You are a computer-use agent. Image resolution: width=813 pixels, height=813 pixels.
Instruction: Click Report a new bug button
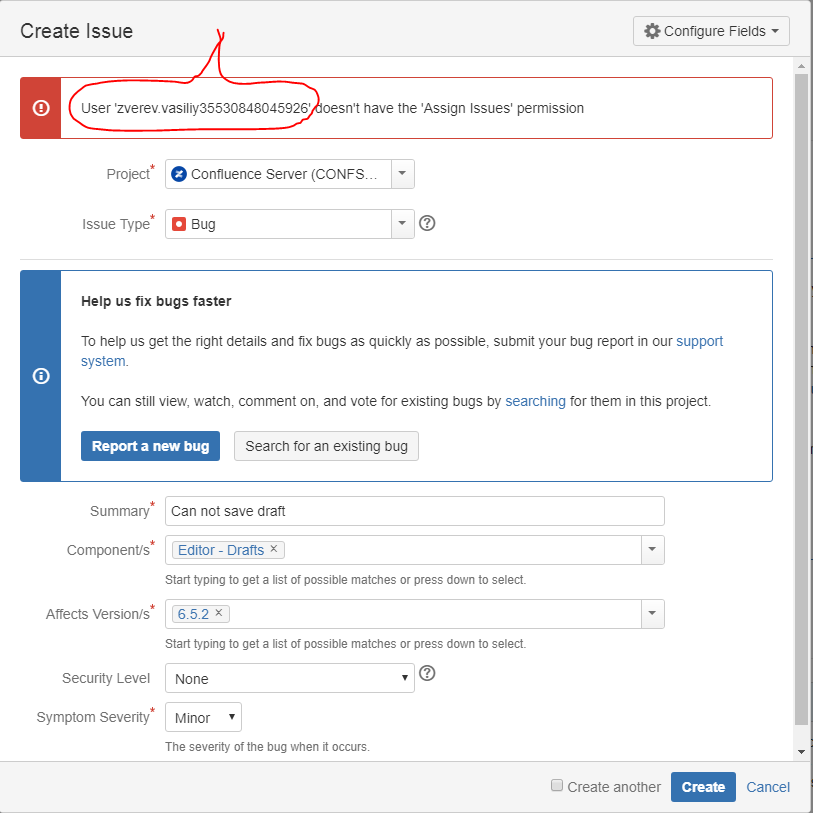150,446
